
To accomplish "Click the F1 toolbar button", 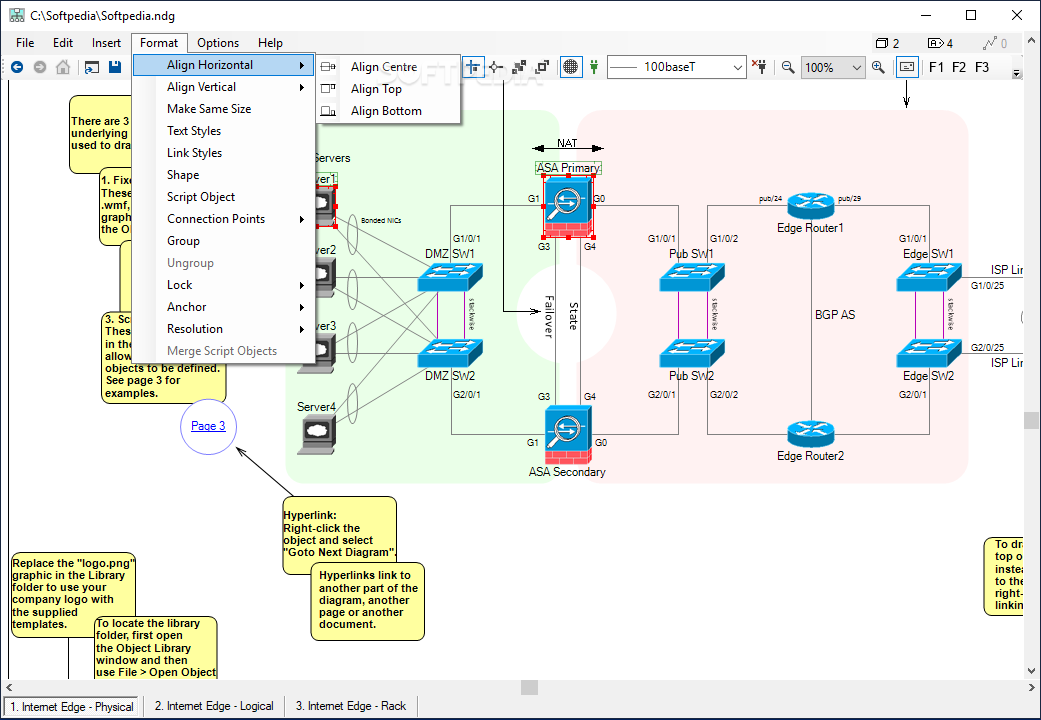I will point(936,67).
